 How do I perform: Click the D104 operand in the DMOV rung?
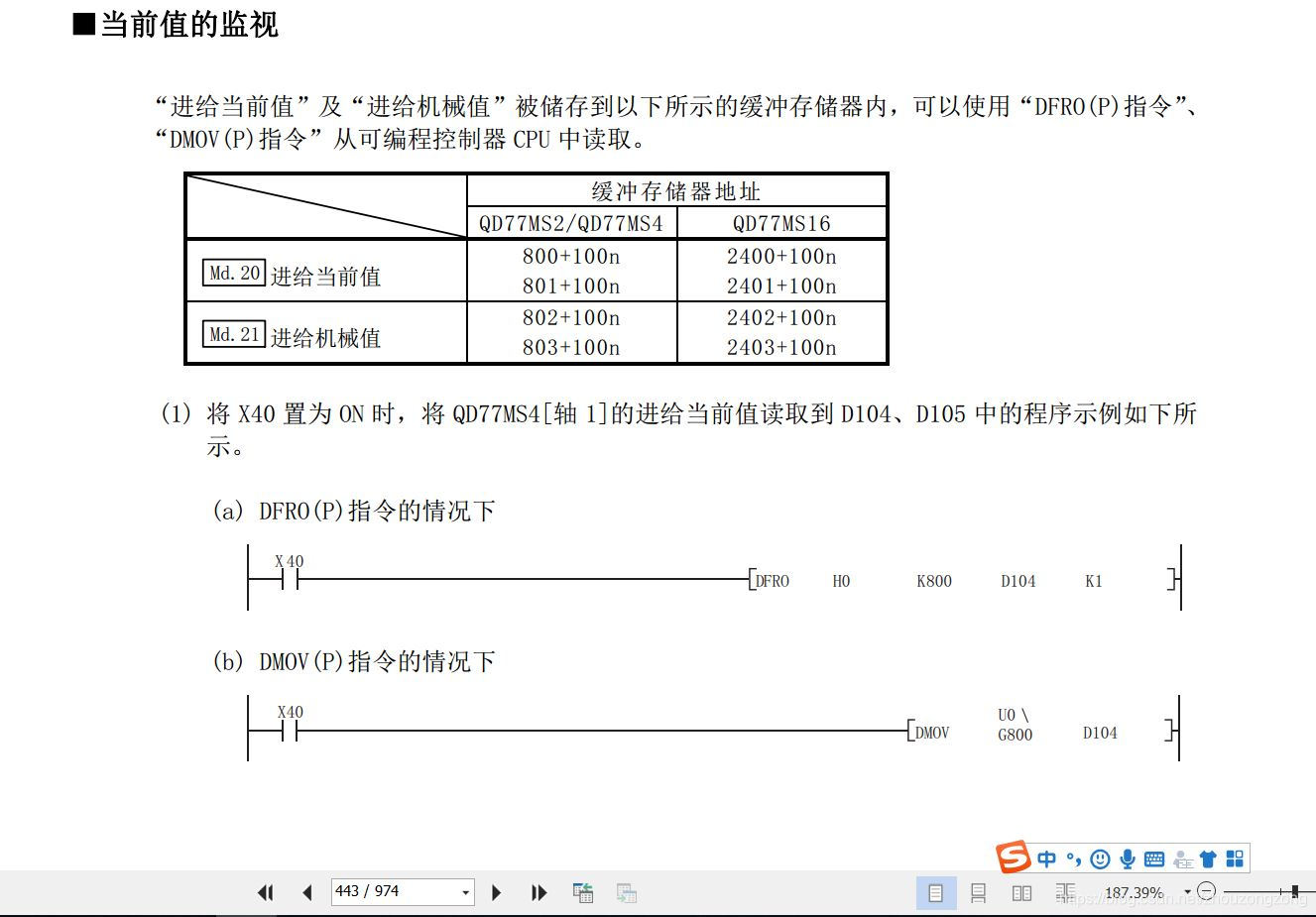click(1100, 733)
